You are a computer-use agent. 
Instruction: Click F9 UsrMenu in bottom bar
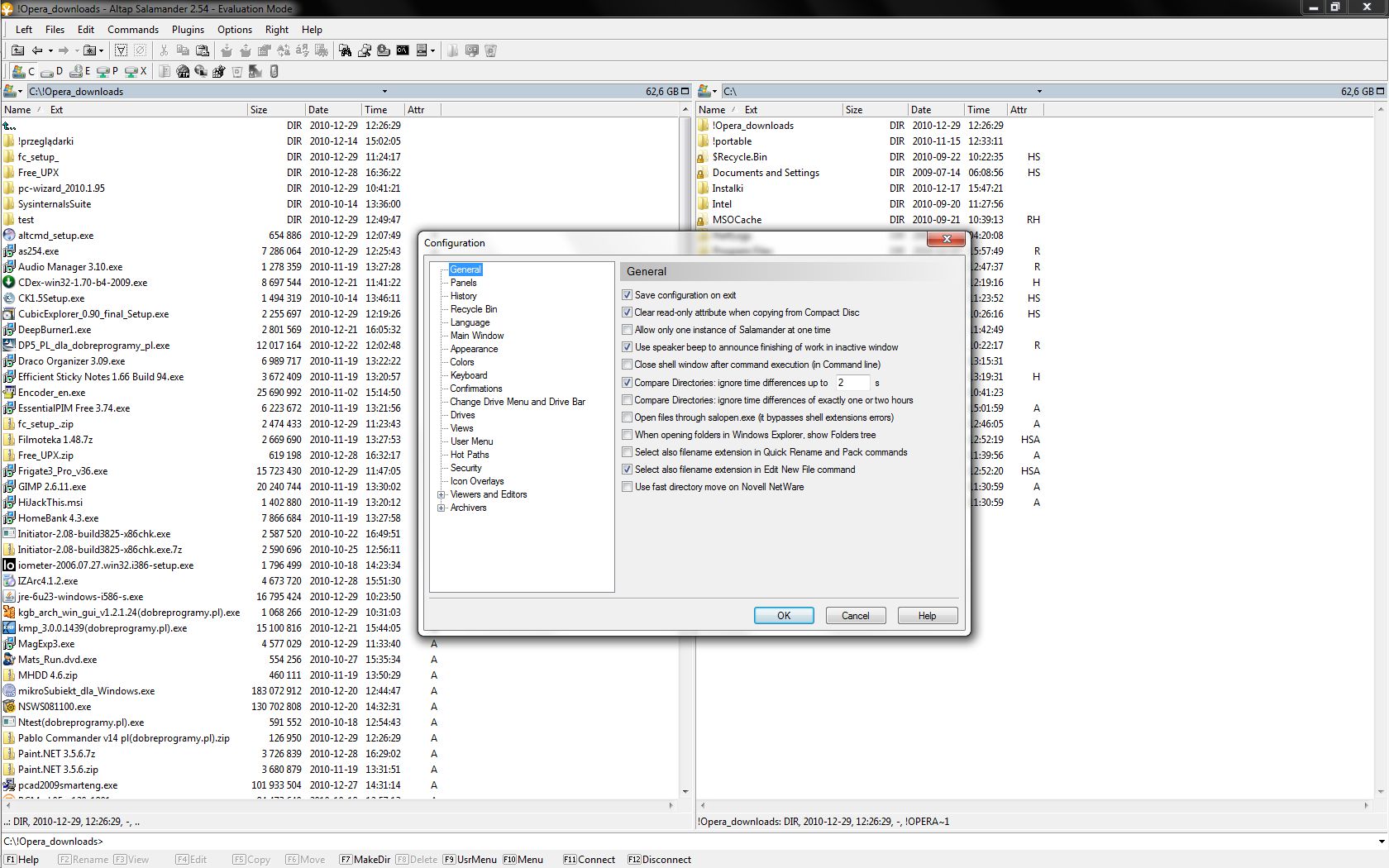(x=470, y=860)
